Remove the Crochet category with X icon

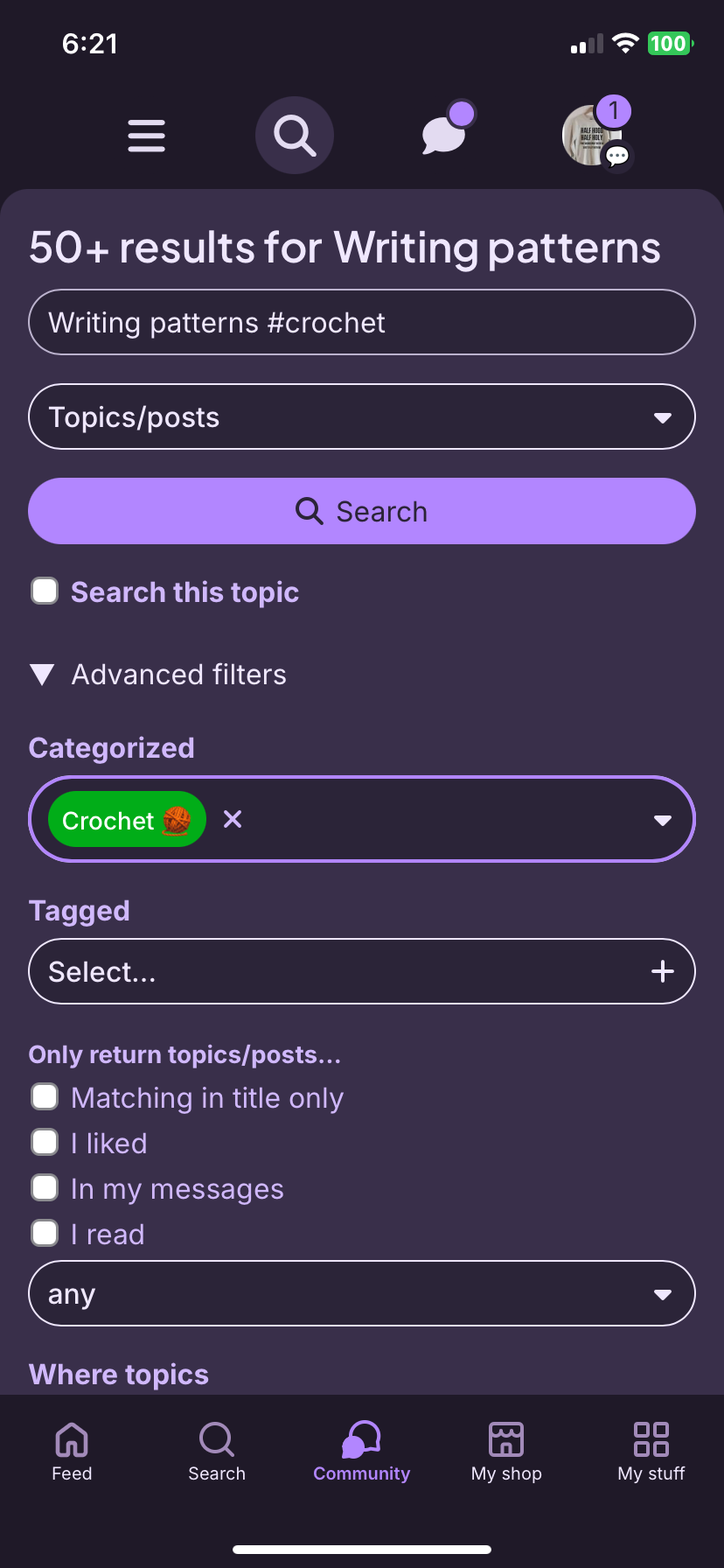[x=233, y=819]
